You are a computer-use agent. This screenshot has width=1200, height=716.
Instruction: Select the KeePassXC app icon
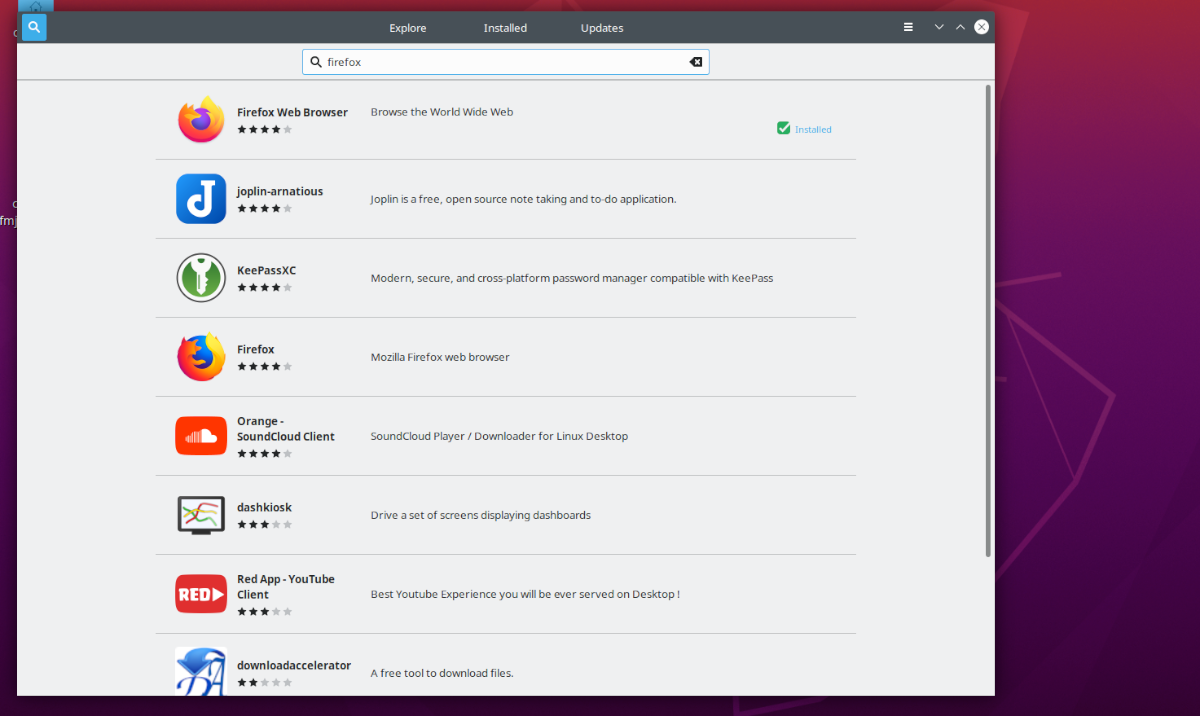(x=200, y=278)
